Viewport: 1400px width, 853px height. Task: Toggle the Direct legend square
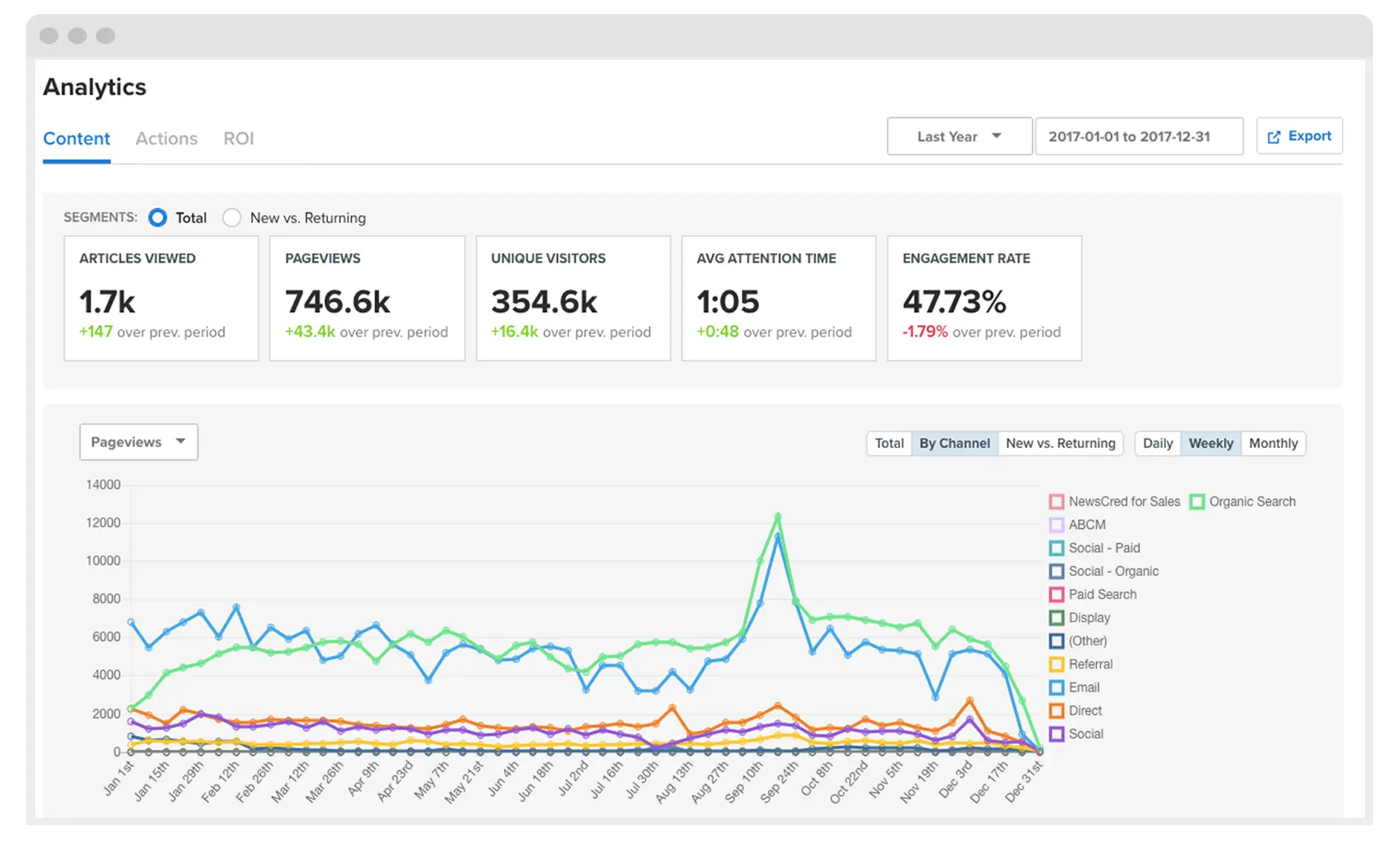tap(1056, 711)
